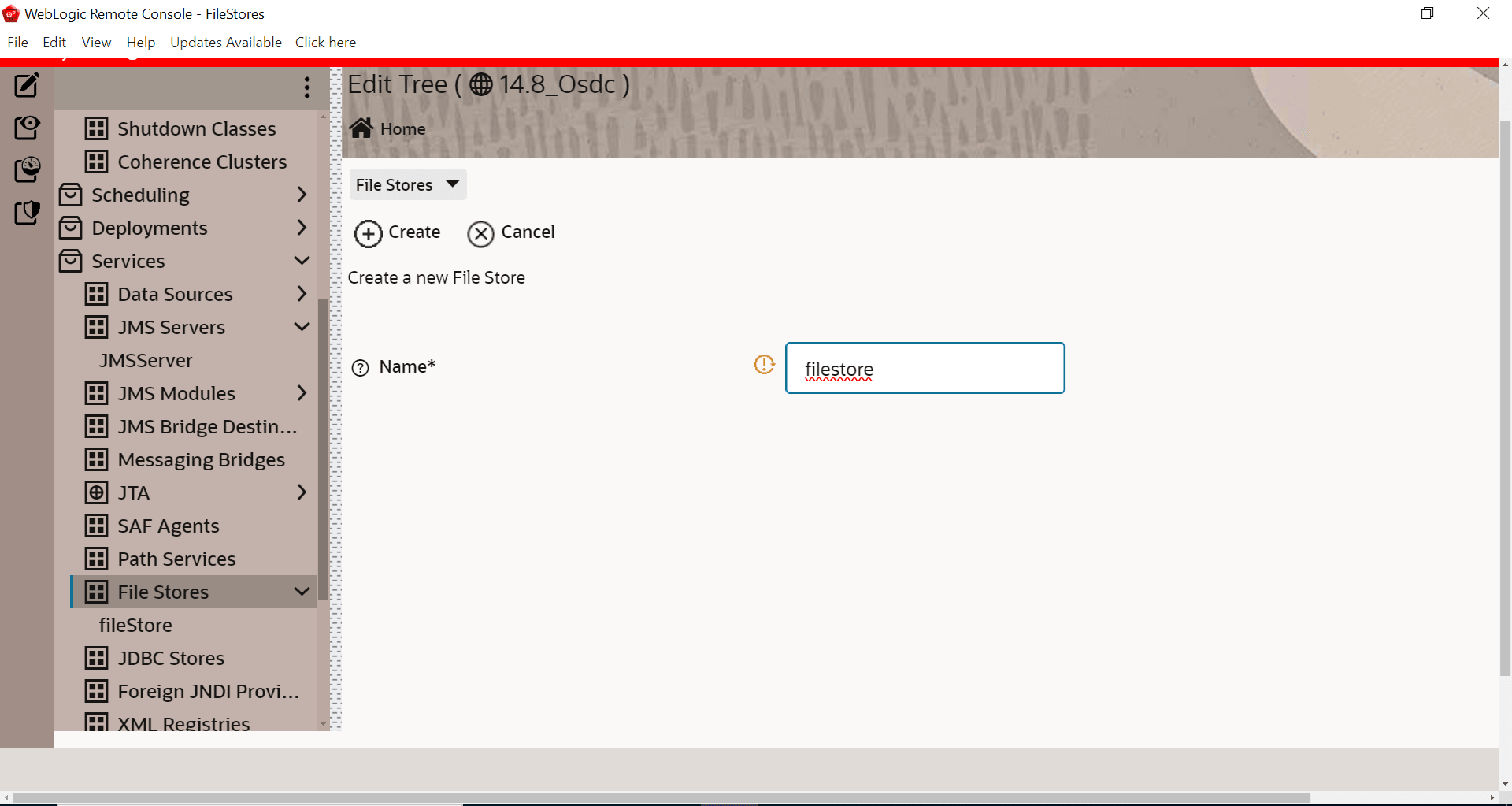
Task: Open the View menu
Action: (96, 43)
